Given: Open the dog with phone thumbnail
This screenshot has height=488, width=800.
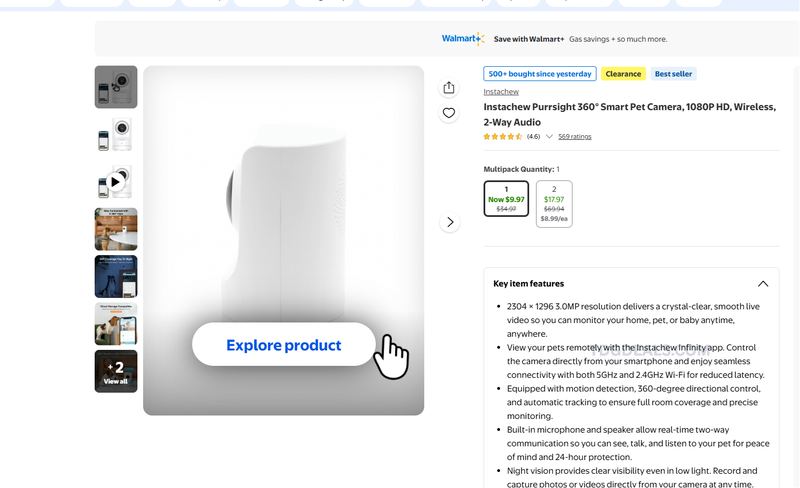Looking at the screenshot, I should 116,324.
